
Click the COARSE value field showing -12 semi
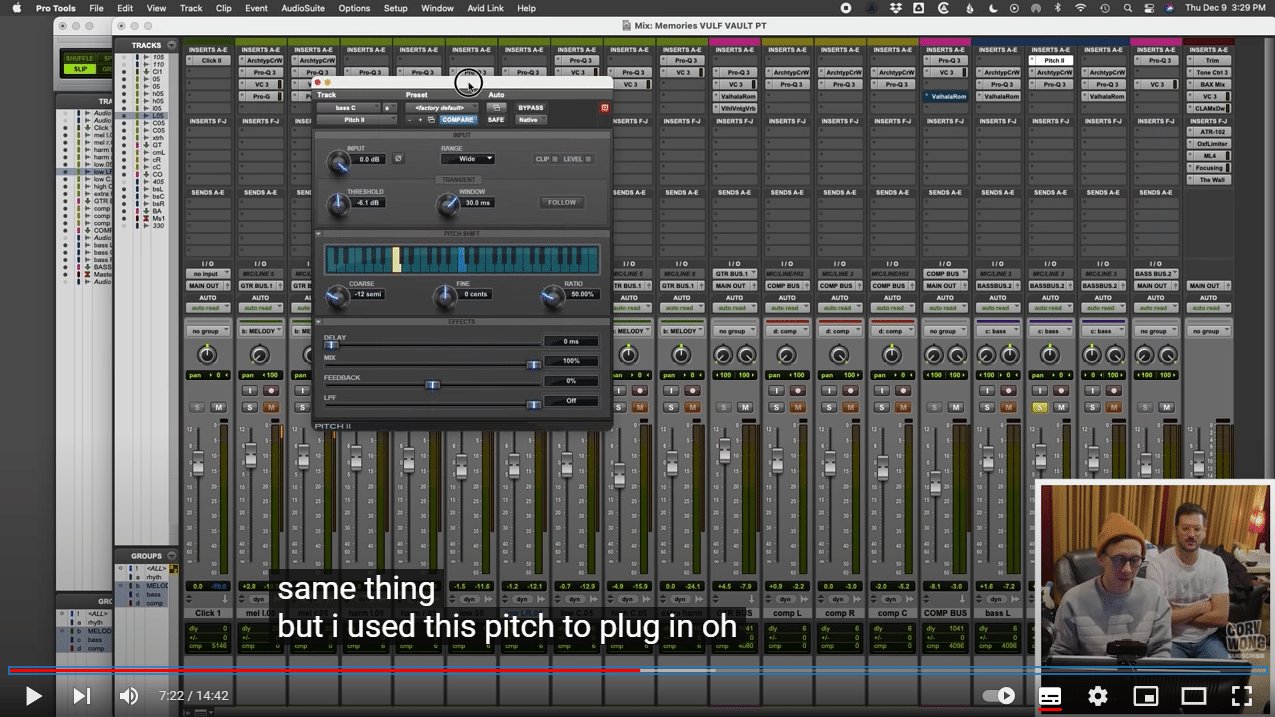pos(367,294)
